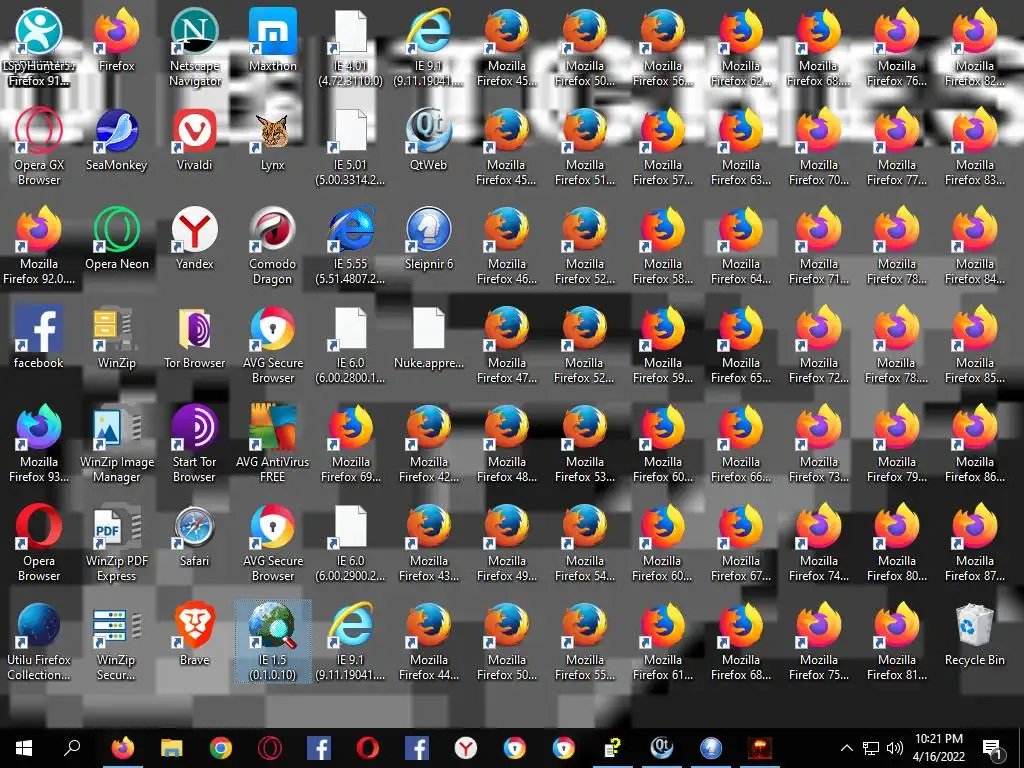Image resolution: width=1024 pixels, height=768 pixels.
Task: Open Yandex browser from the taskbar
Action: coord(466,748)
